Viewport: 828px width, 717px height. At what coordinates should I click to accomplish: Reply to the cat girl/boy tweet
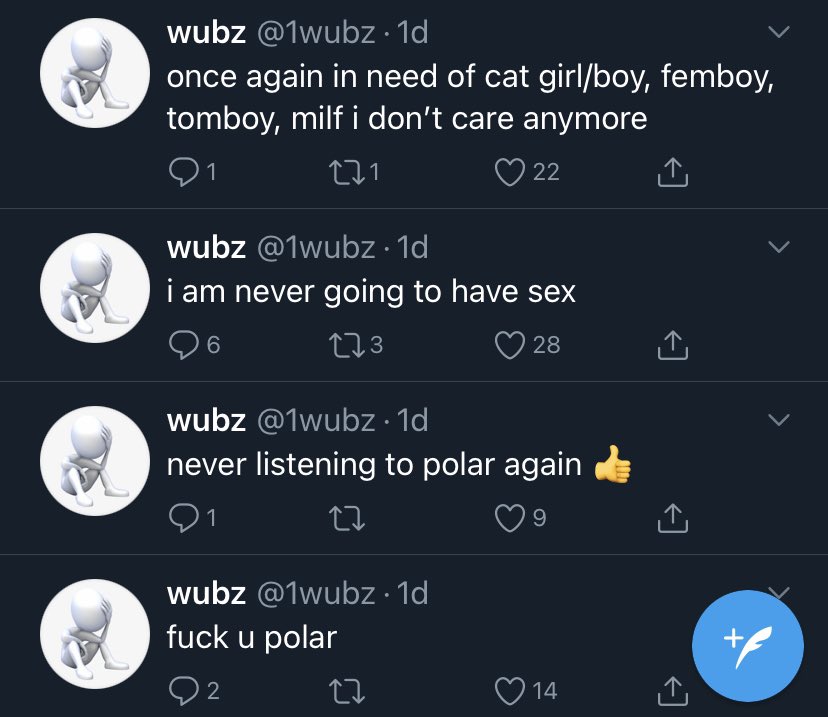(x=182, y=173)
